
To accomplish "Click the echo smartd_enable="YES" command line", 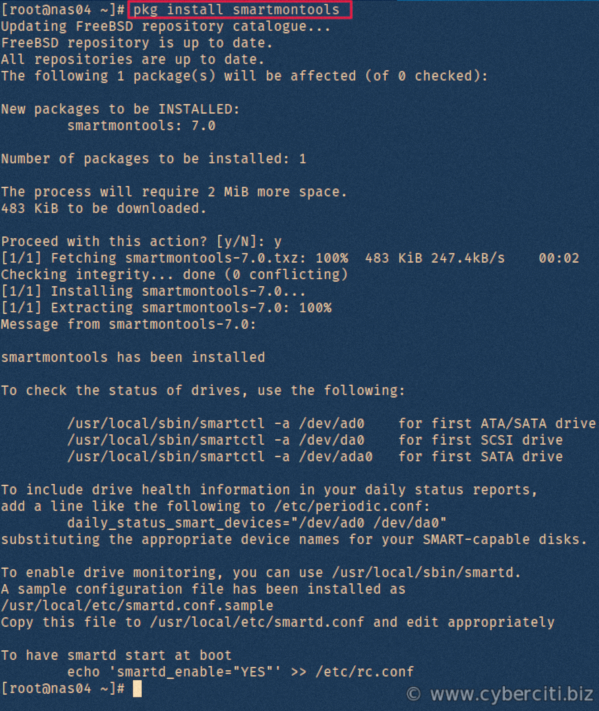I will pyautogui.click(x=240, y=672).
